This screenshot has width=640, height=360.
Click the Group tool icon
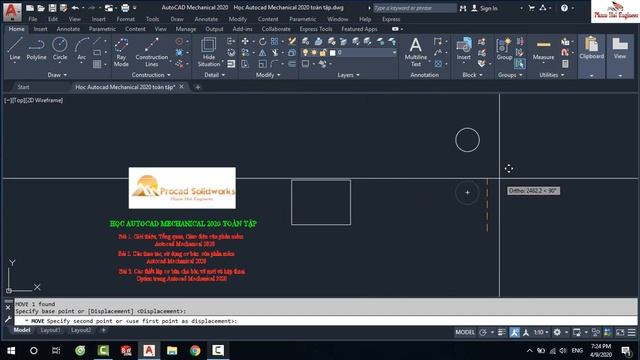click(504, 49)
